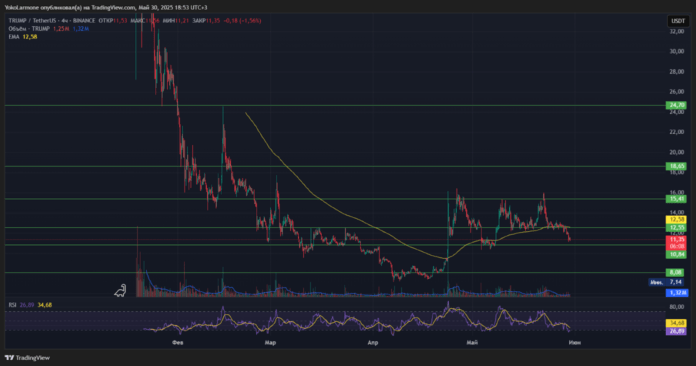Click the 20,00 price axis tick
The image size is (696, 366).
pos(676,152)
